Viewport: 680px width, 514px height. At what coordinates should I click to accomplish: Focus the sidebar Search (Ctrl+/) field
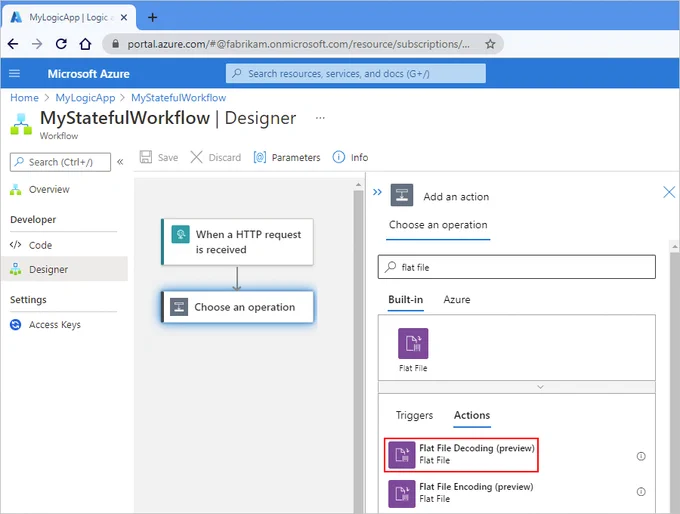click(60, 162)
